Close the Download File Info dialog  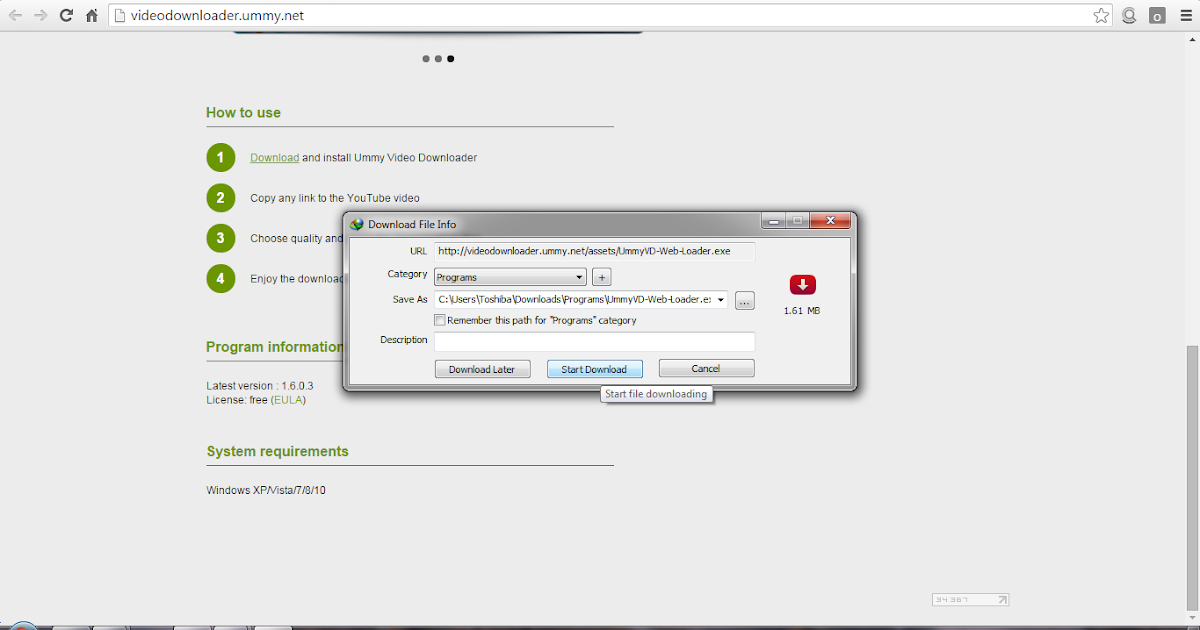(830, 222)
